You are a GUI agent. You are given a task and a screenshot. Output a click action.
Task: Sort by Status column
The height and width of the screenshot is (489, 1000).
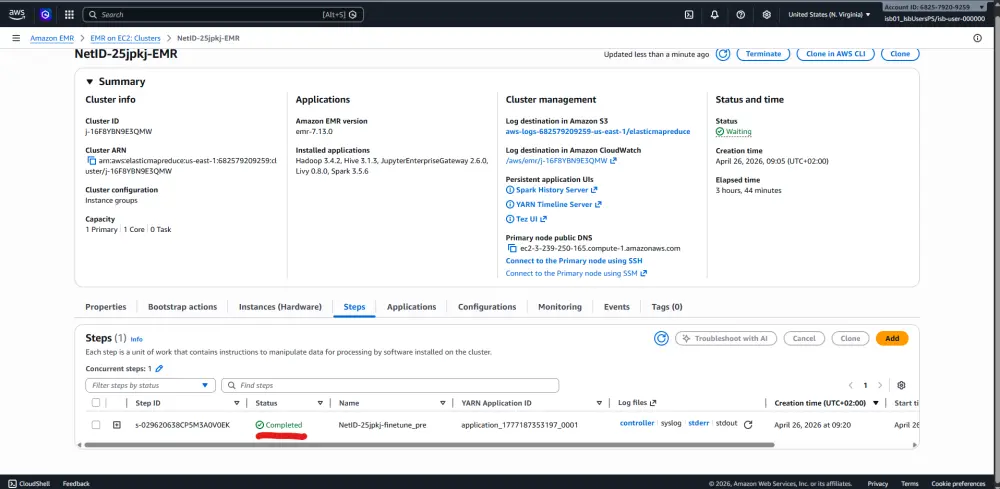point(320,403)
